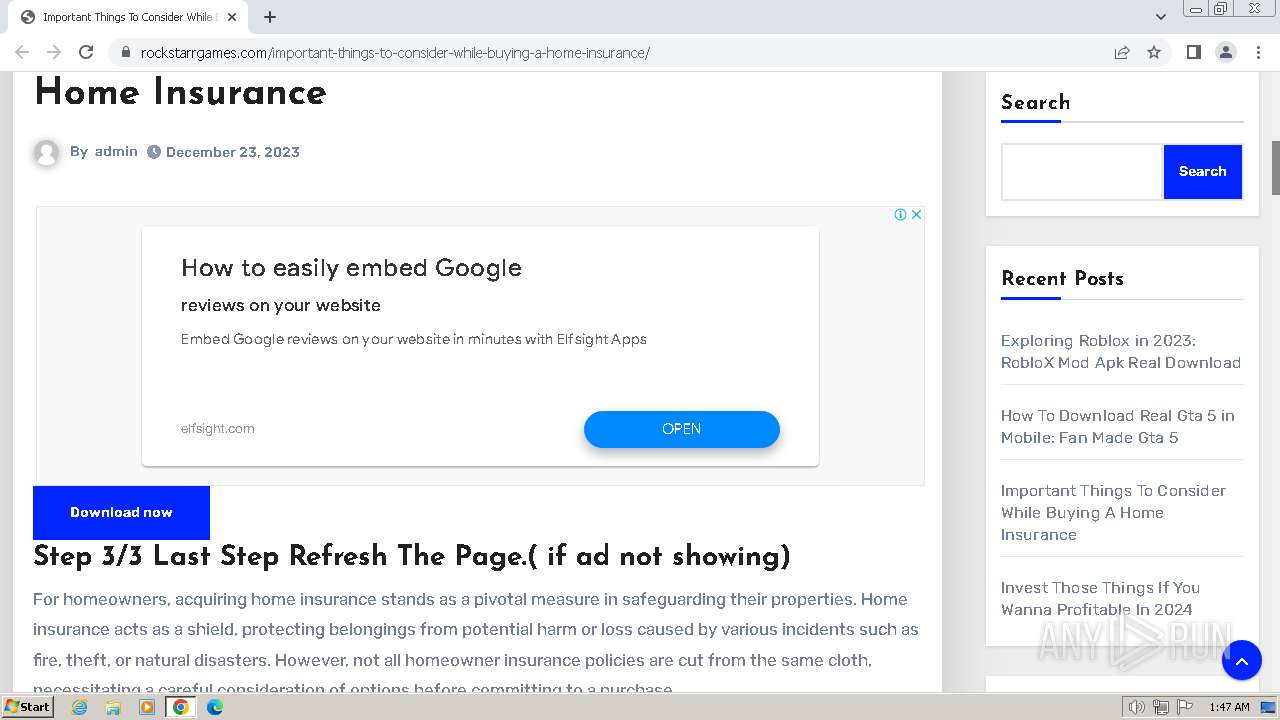1280x720 pixels.
Task: Click the ad info icon
Action: [x=900, y=214]
